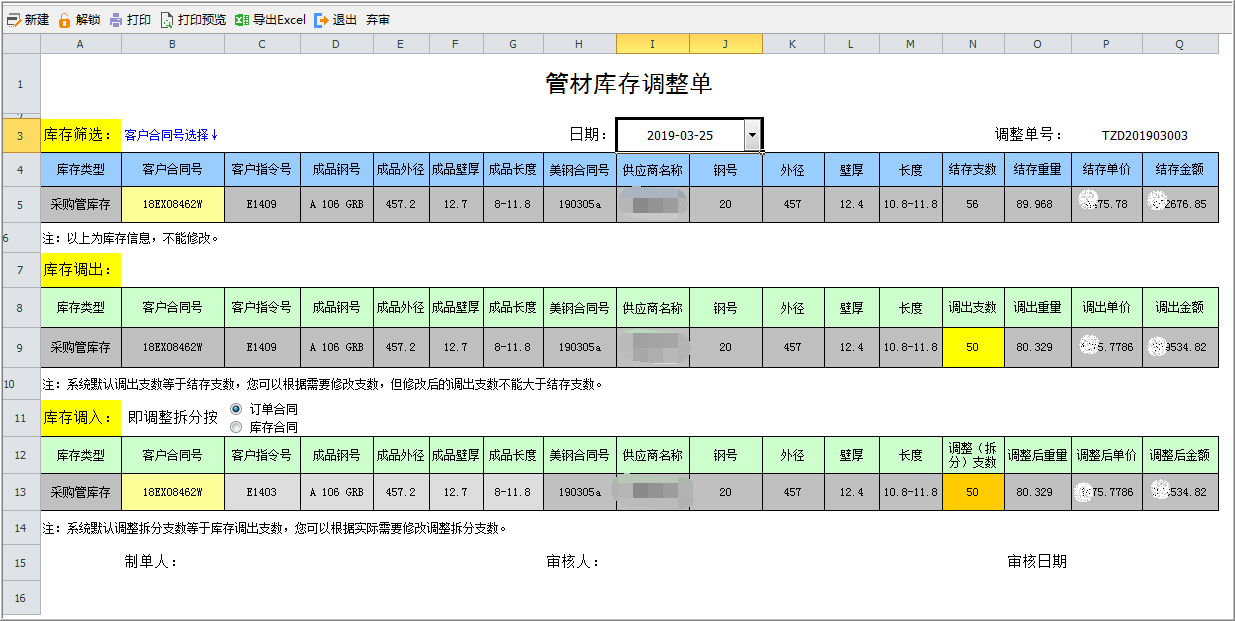Click 库存调出 yellow label
The image size is (1235, 621).
tap(81, 269)
